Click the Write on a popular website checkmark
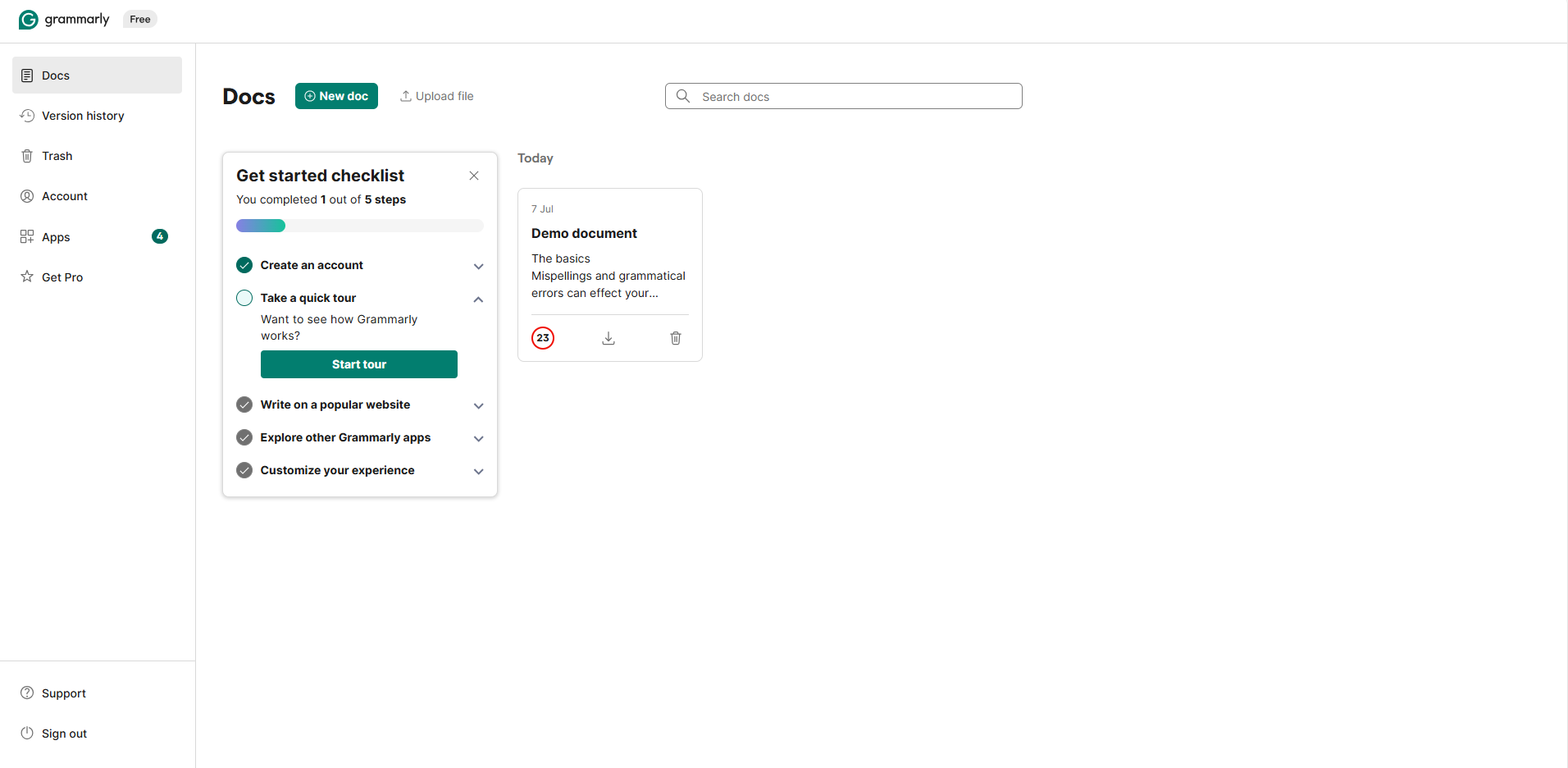This screenshot has width=1568, height=768. coord(244,405)
